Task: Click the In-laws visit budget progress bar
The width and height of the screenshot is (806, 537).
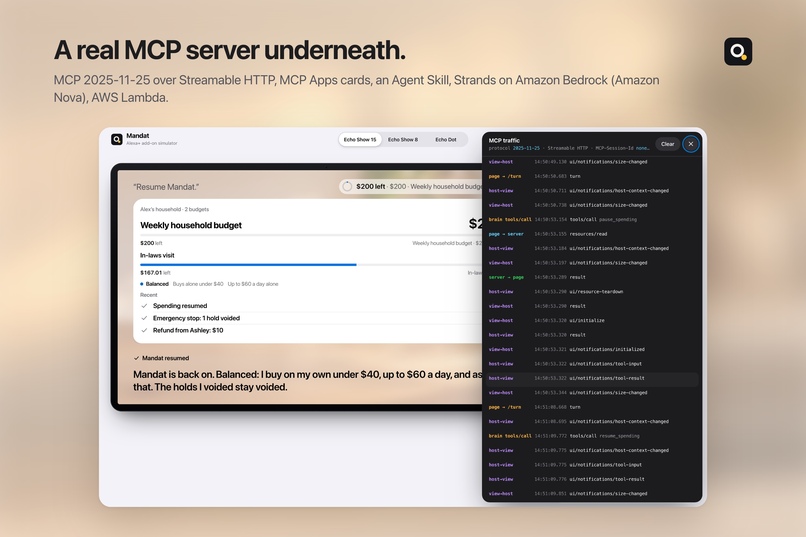Action: click(x=311, y=265)
